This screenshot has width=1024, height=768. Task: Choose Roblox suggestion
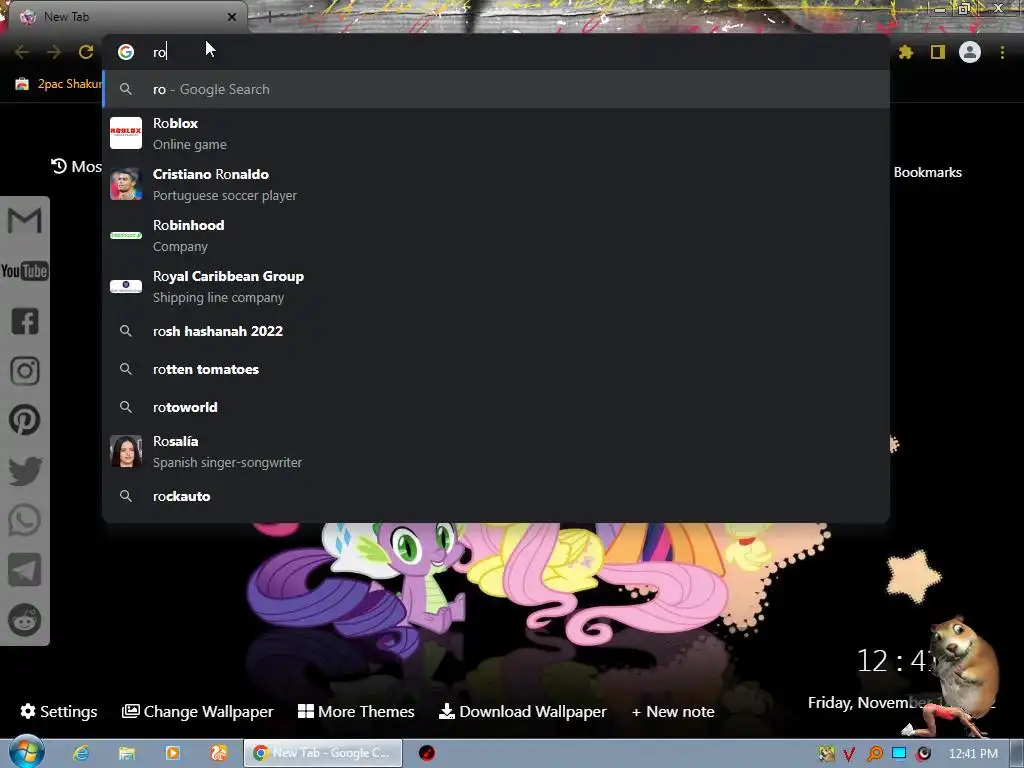click(x=496, y=133)
